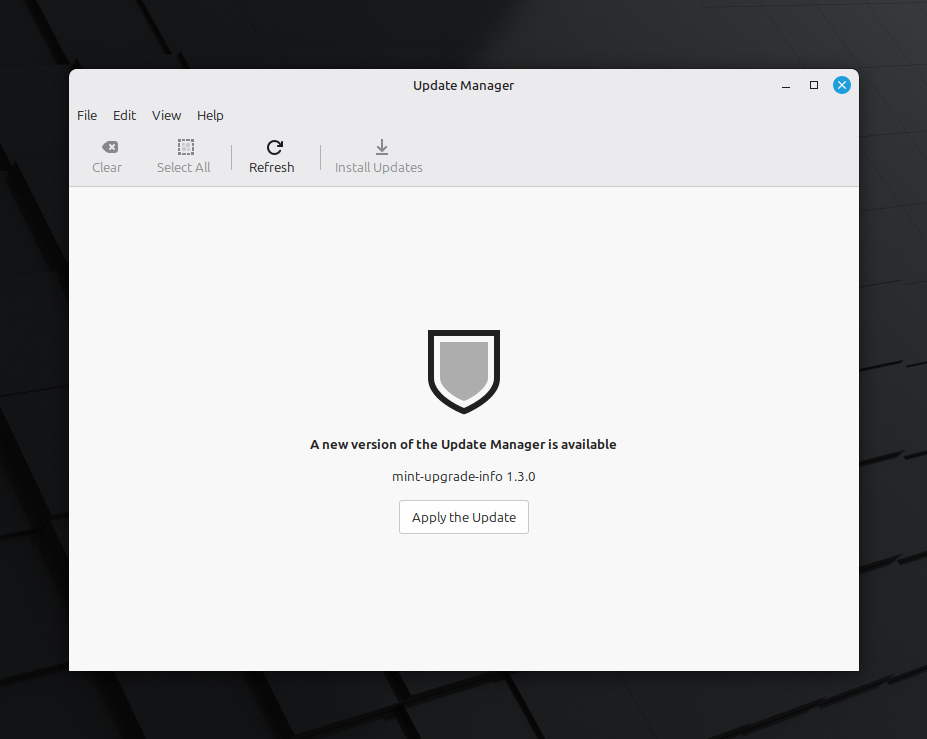Image resolution: width=927 pixels, height=739 pixels.
Task: Click the Update Manager title bar text
Action: click(x=463, y=86)
